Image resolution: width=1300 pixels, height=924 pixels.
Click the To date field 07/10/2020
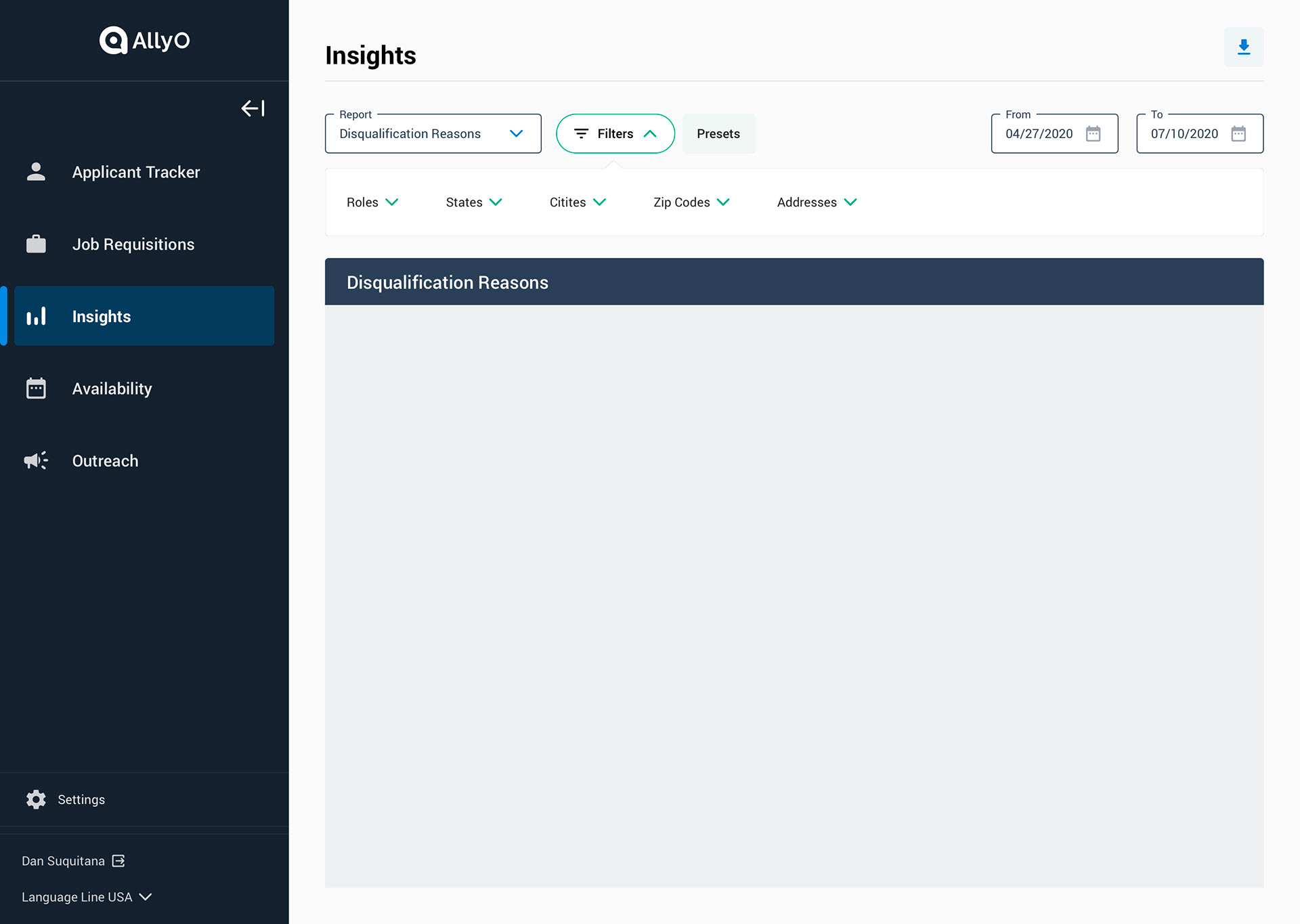click(x=1200, y=133)
